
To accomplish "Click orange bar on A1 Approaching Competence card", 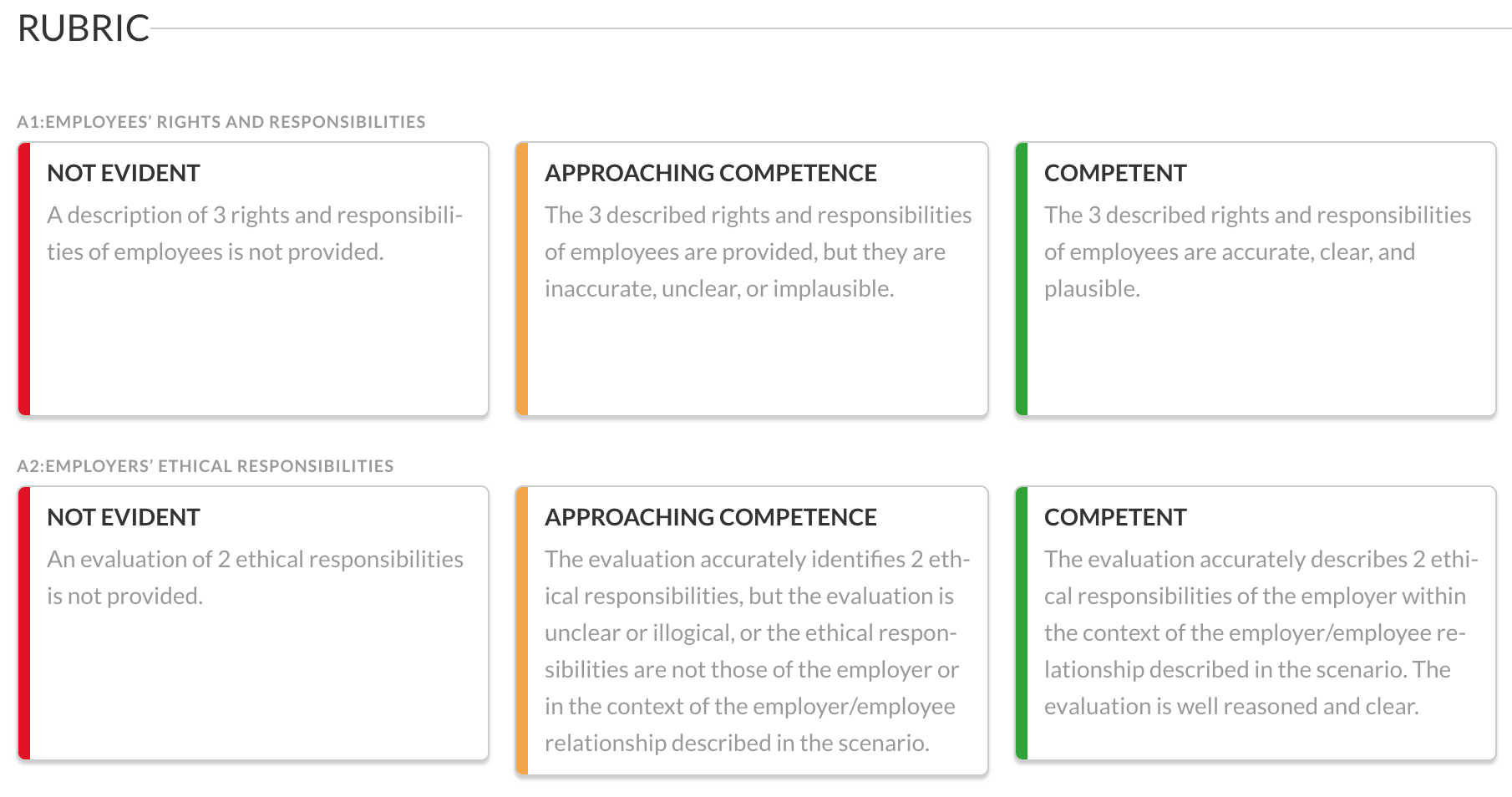I will click(x=522, y=279).
